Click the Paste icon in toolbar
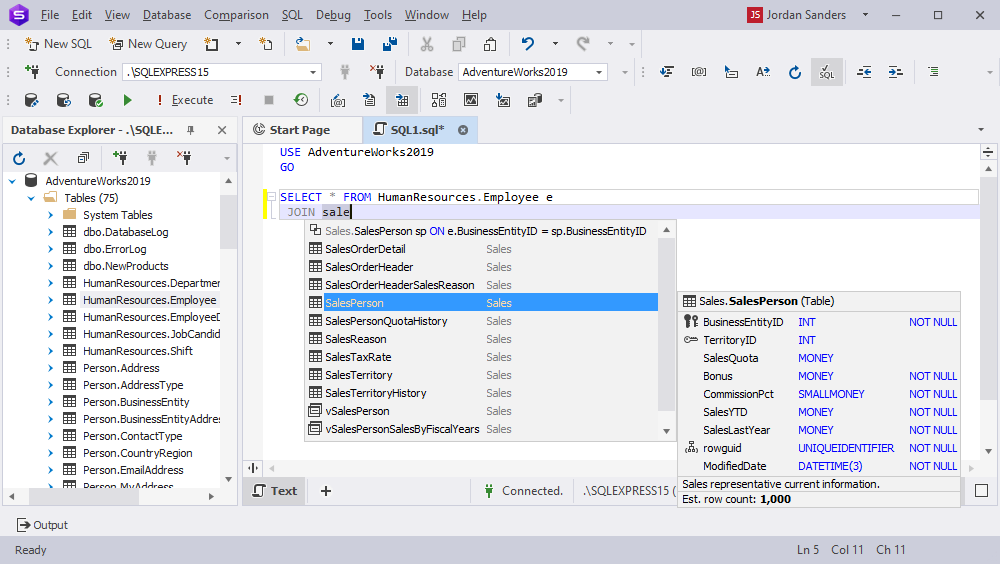Viewport: 1000px width, 564px height. click(490, 44)
